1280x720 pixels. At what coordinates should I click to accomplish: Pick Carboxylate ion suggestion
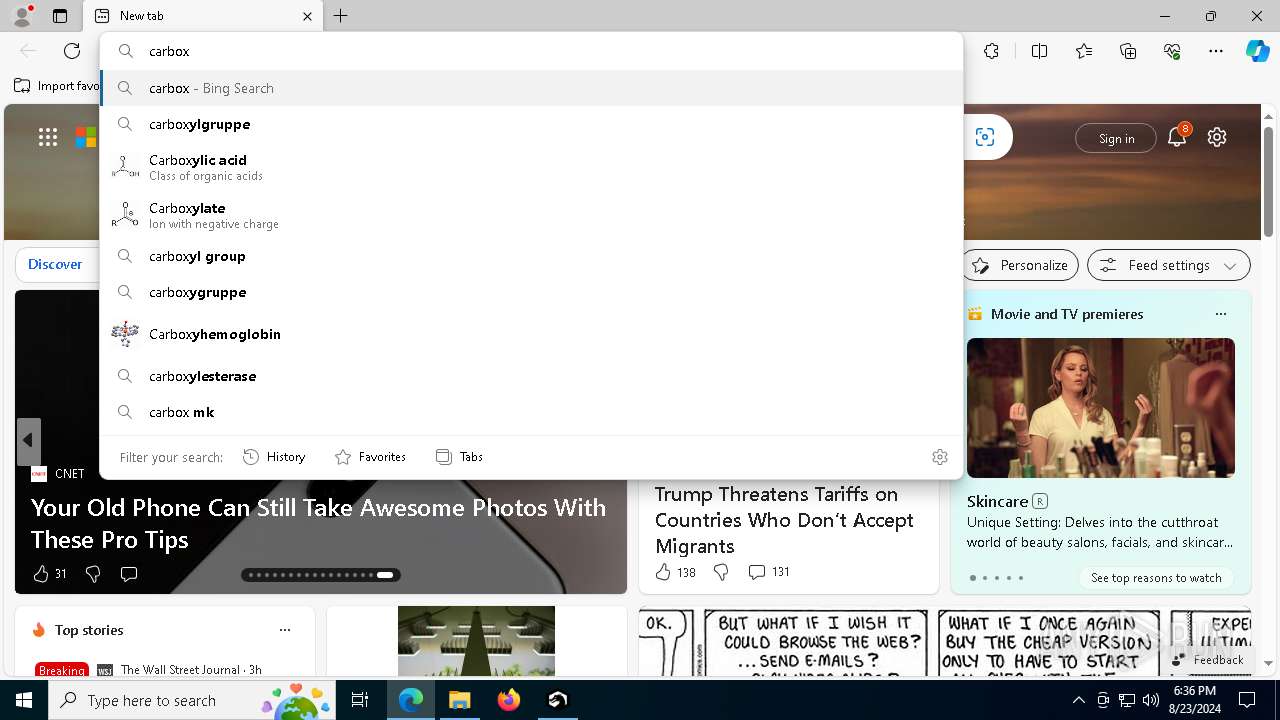click(531, 215)
